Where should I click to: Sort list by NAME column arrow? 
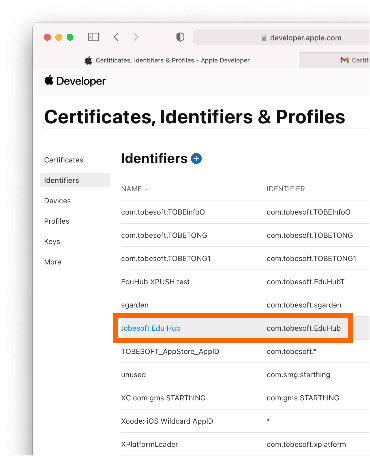146,189
